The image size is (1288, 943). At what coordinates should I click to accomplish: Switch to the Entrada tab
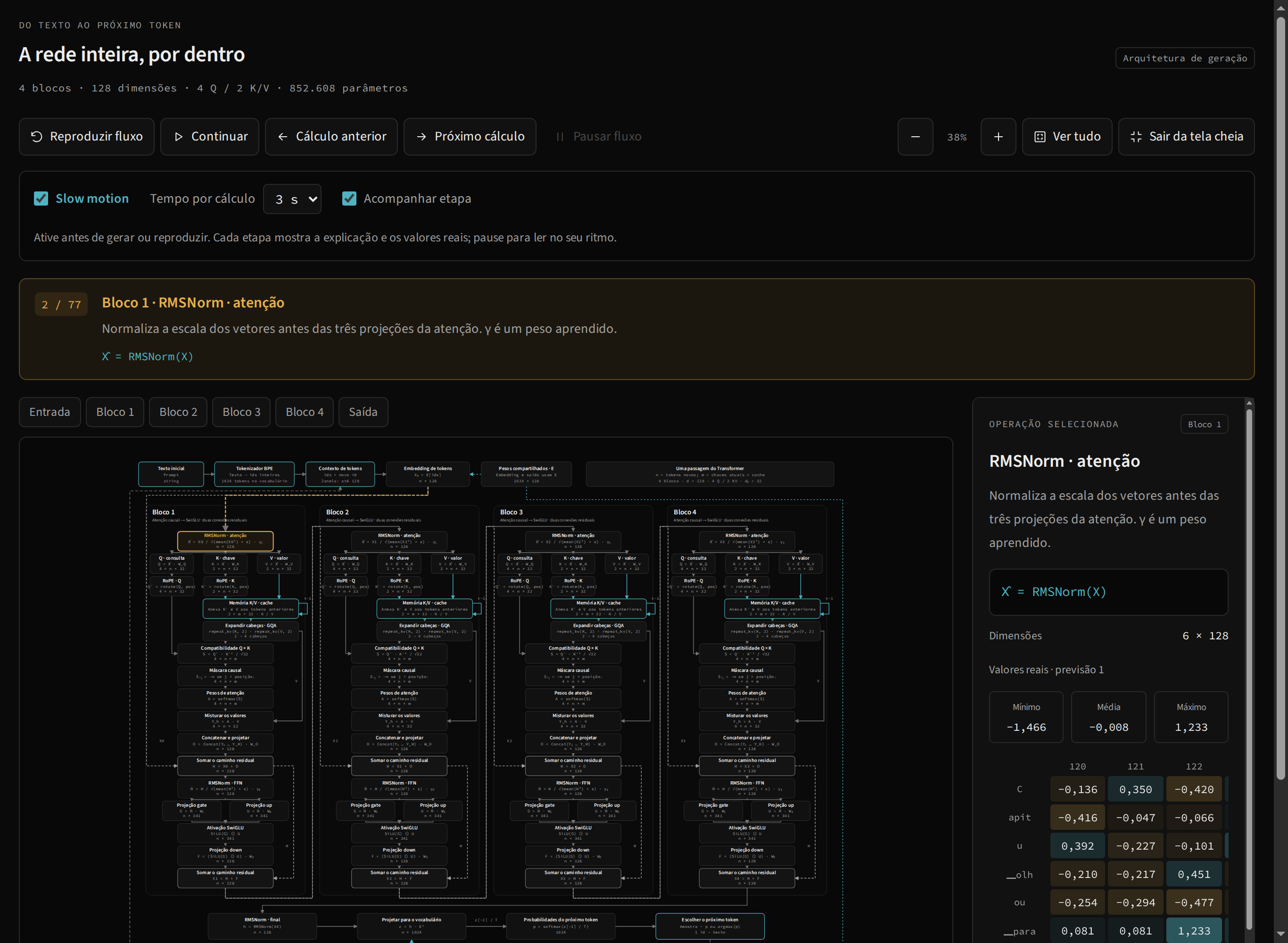(x=50, y=412)
